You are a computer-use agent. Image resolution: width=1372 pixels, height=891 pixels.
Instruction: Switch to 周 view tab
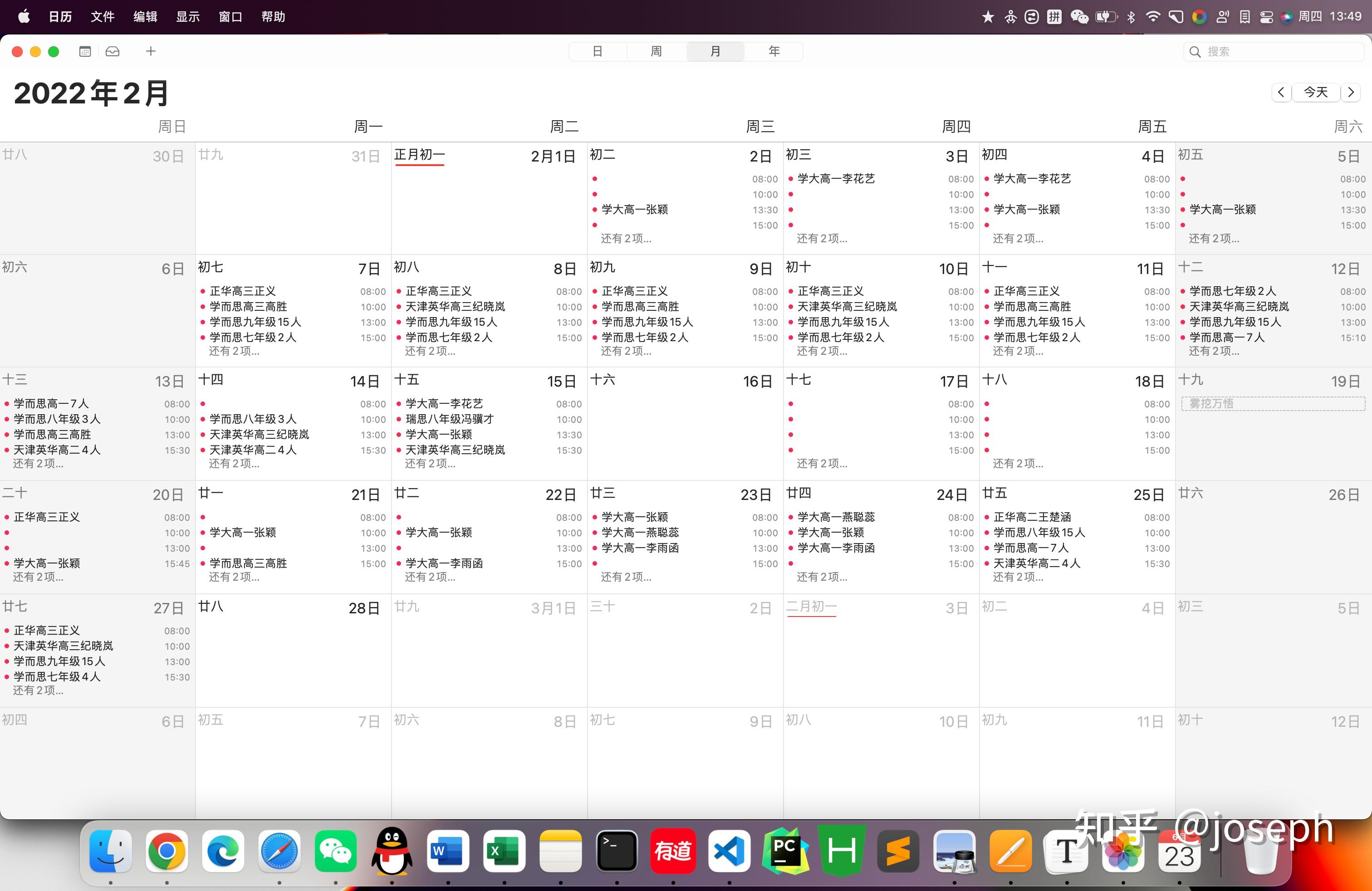click(x=656, y=51)
